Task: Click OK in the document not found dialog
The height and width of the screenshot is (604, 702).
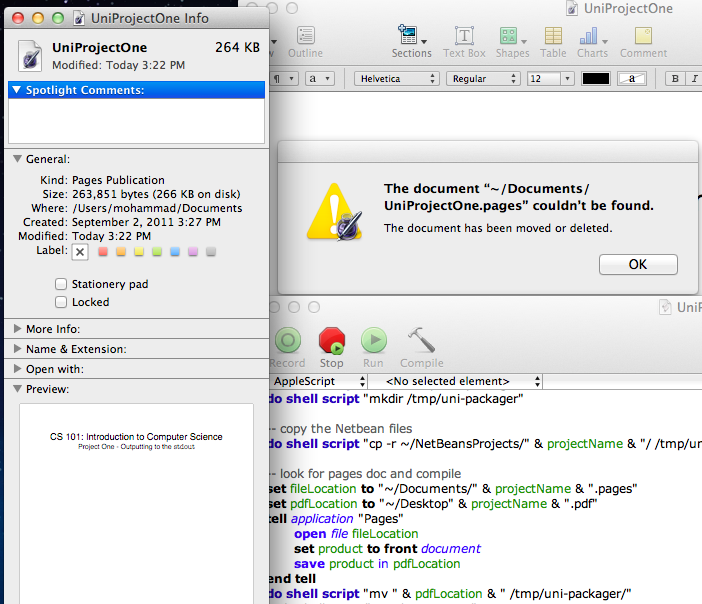Action: click(638, 264)
